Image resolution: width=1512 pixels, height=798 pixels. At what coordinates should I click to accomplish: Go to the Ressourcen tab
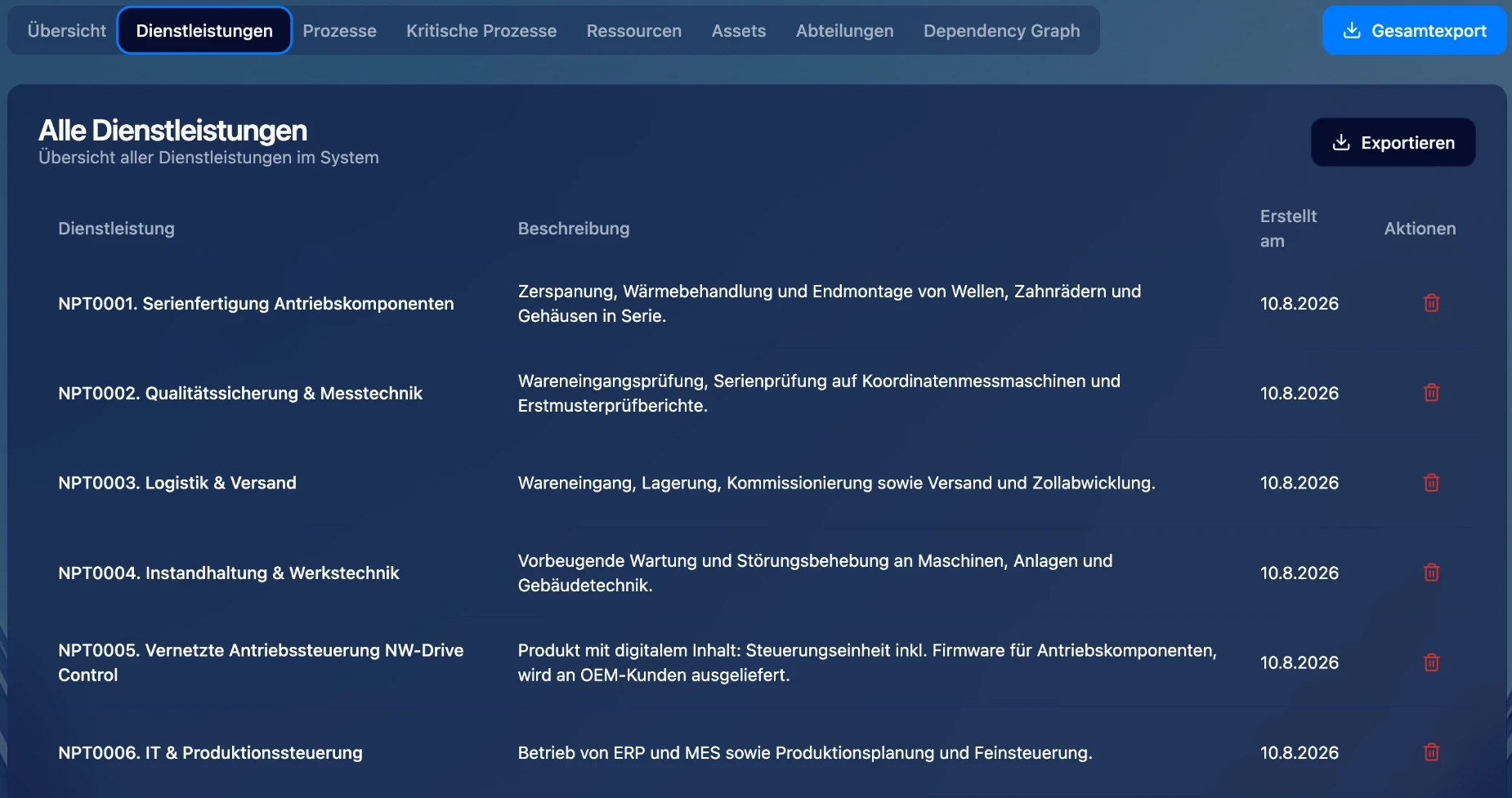tap(633, 30)
